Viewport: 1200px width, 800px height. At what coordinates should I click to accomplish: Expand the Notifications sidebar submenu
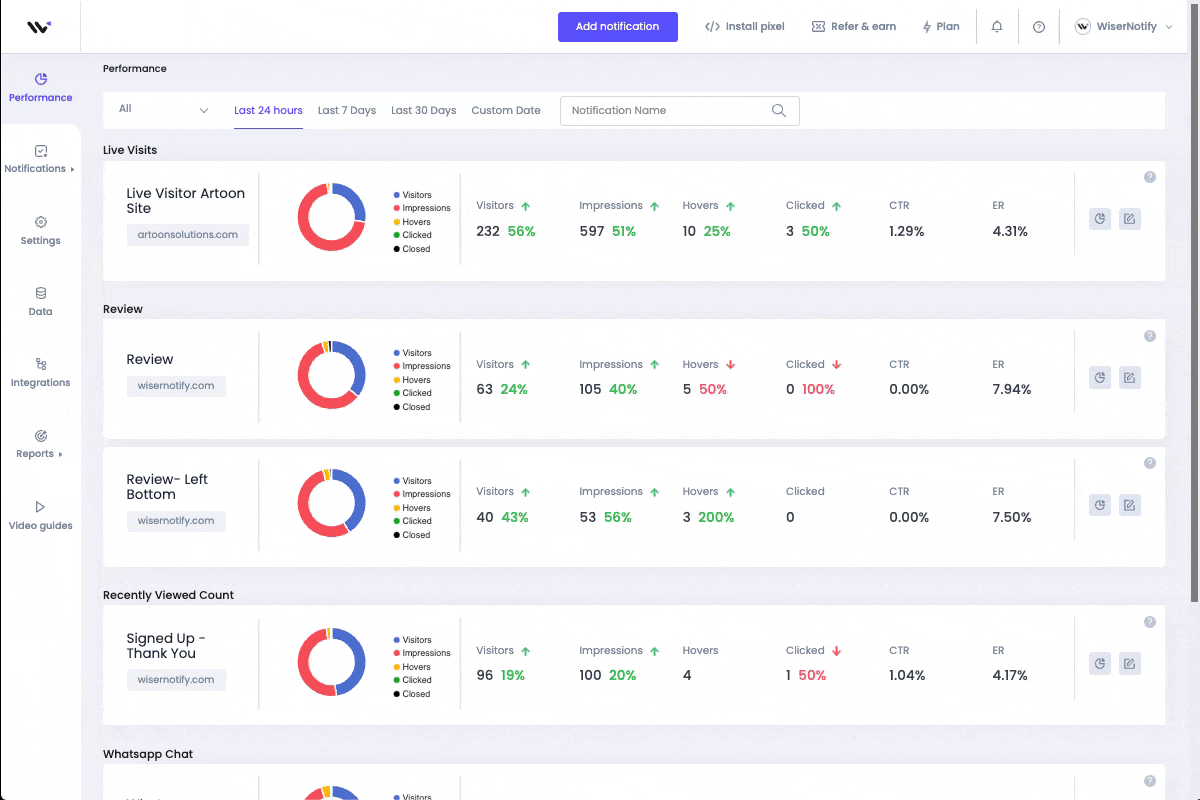pos(73,170)
